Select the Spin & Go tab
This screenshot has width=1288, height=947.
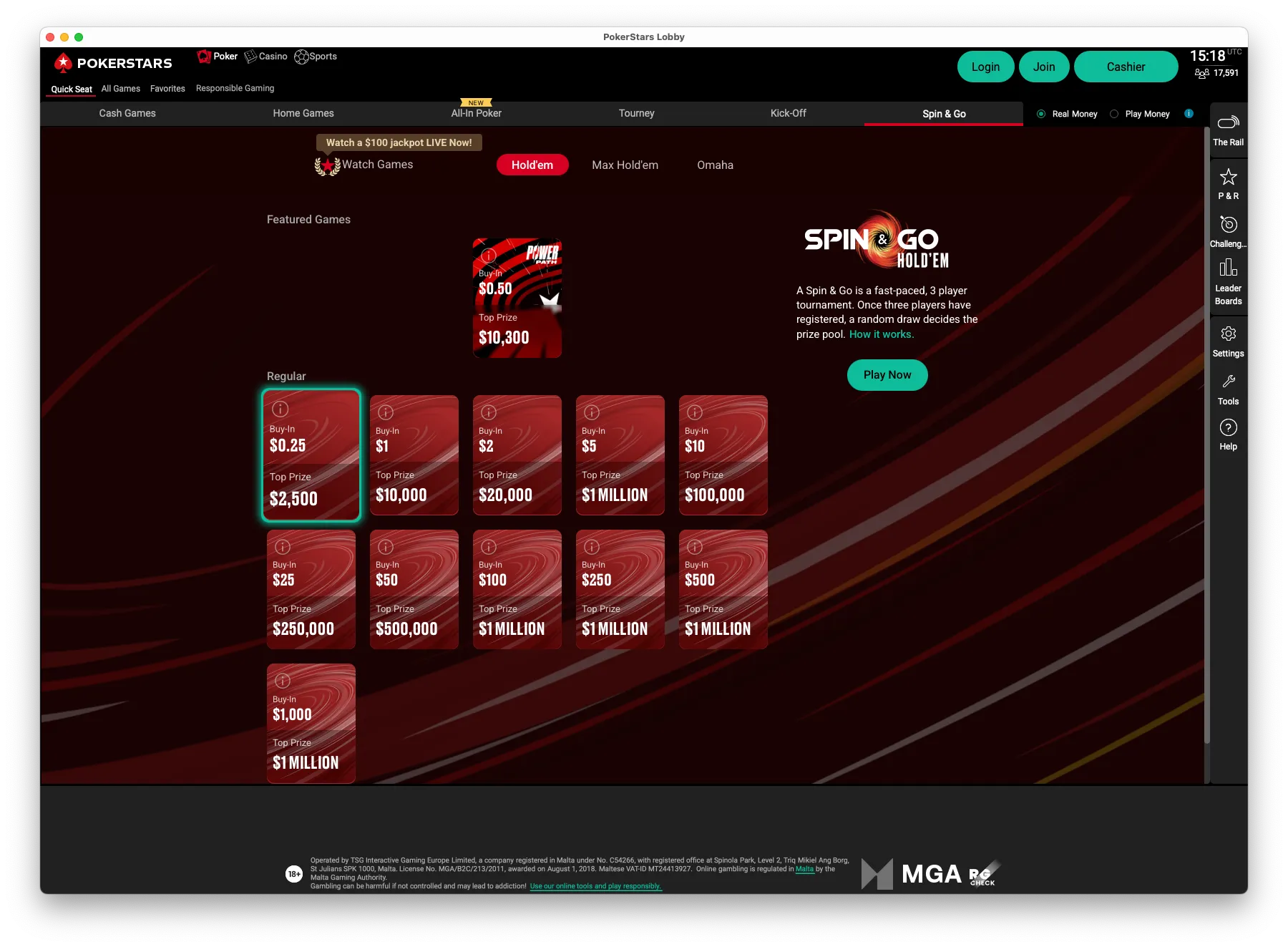point(944,114)
